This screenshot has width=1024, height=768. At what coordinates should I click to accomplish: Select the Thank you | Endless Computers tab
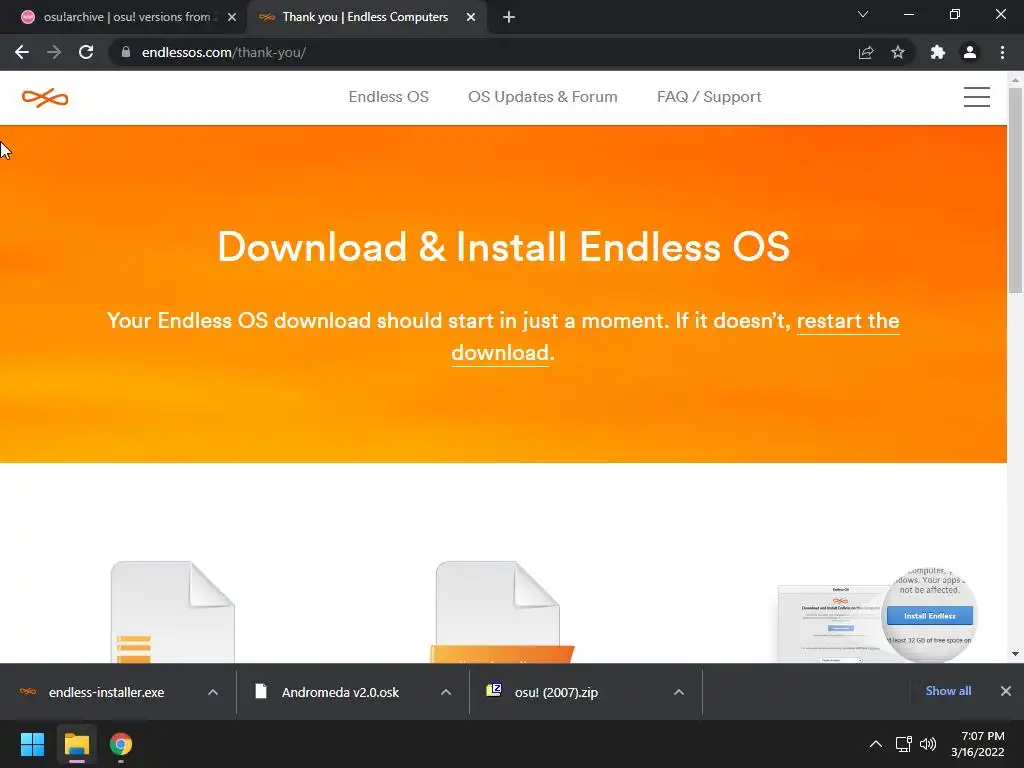(366, 17)
